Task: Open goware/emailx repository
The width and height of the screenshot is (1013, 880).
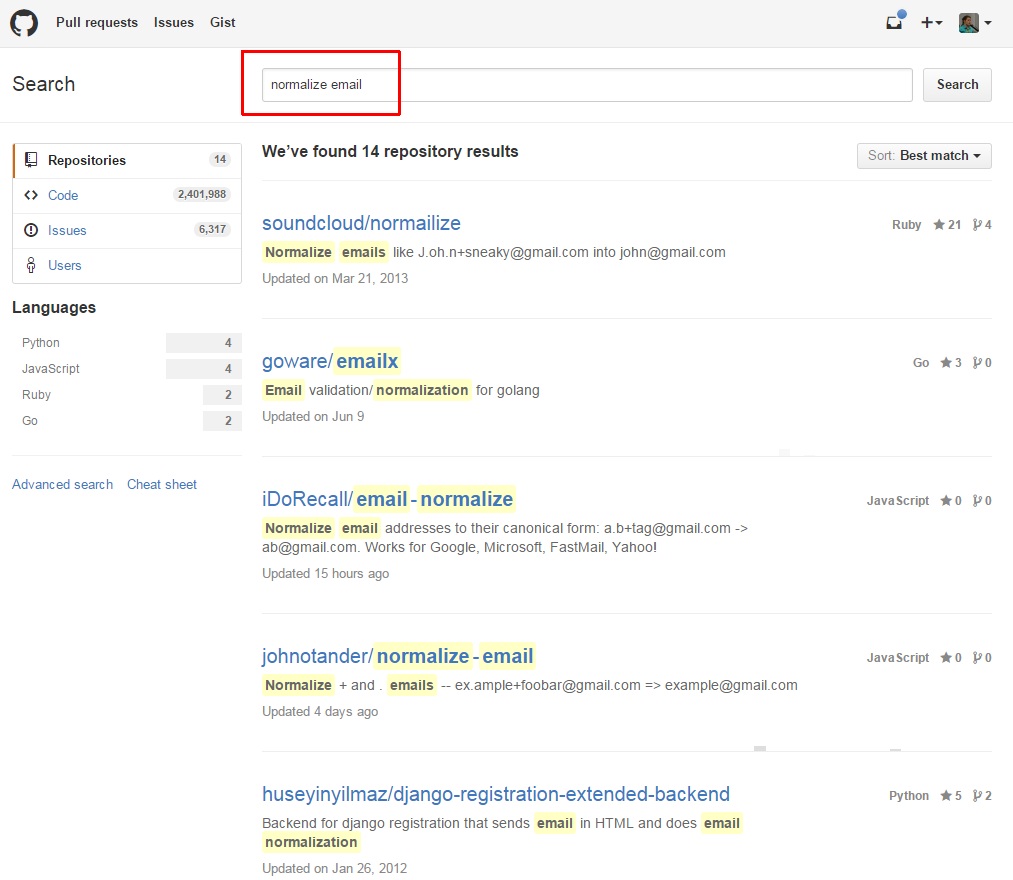Action: [x=330, y=361]
